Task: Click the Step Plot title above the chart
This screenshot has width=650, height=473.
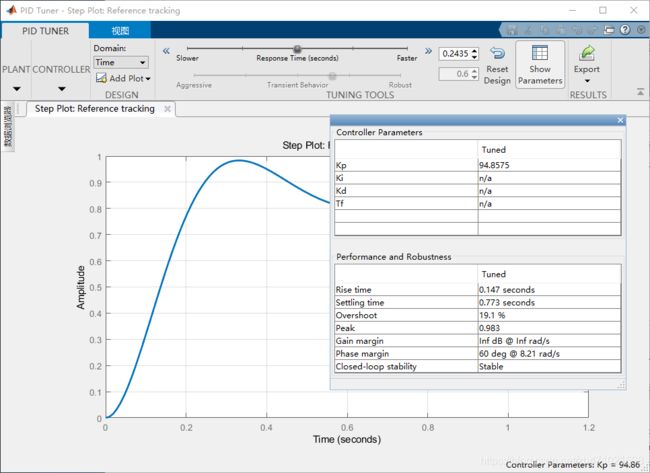Action: click(x=306, y=145)
